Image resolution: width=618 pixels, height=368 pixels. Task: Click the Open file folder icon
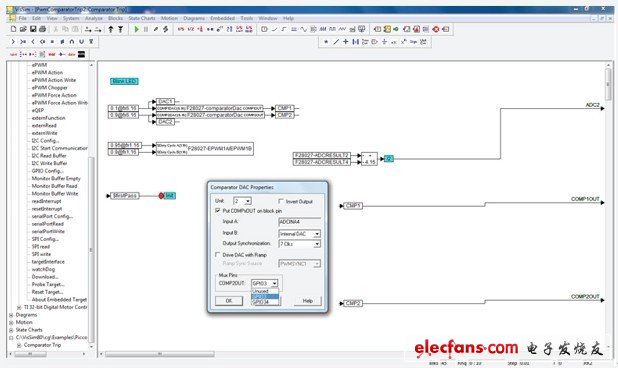tap(23, 29)
